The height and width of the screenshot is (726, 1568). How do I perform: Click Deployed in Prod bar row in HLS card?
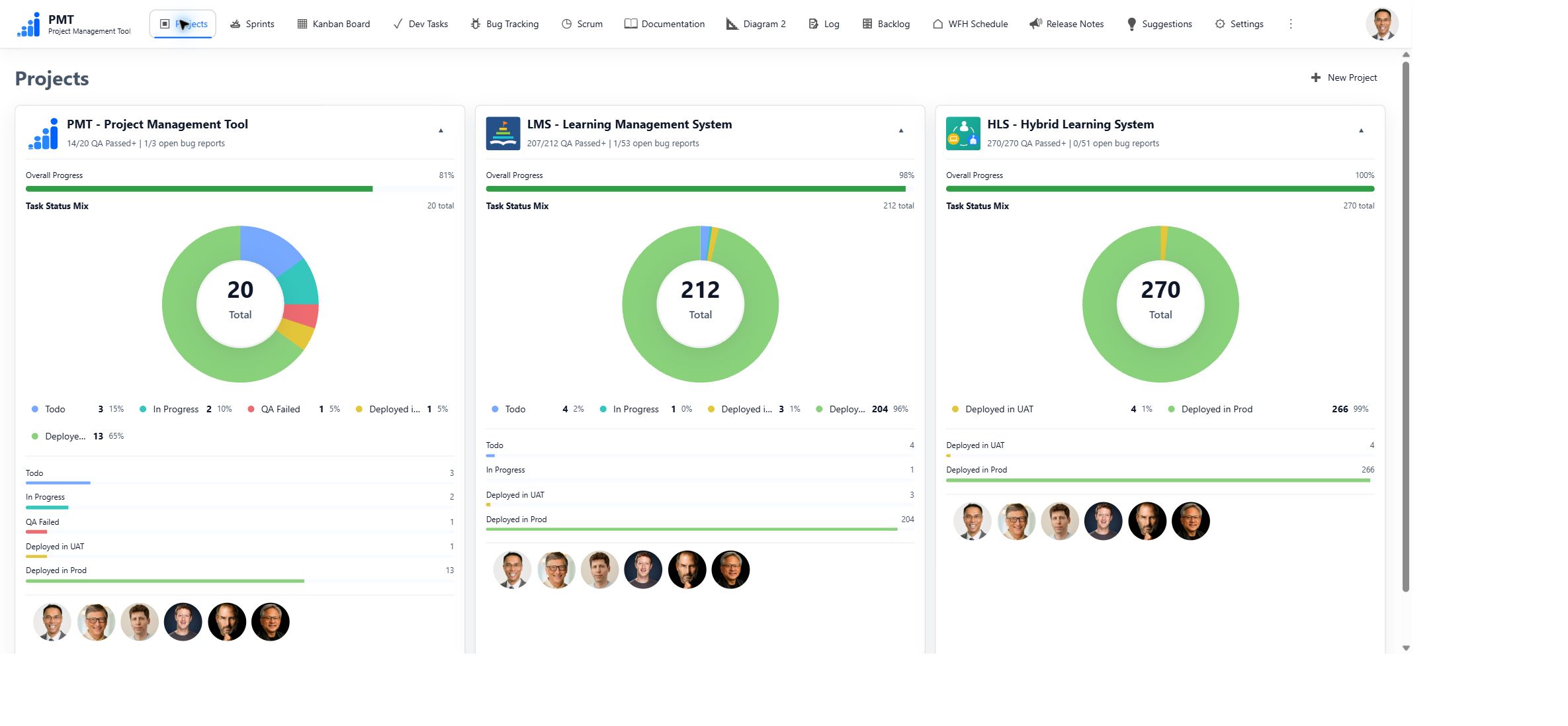[x=1160, y=474]
